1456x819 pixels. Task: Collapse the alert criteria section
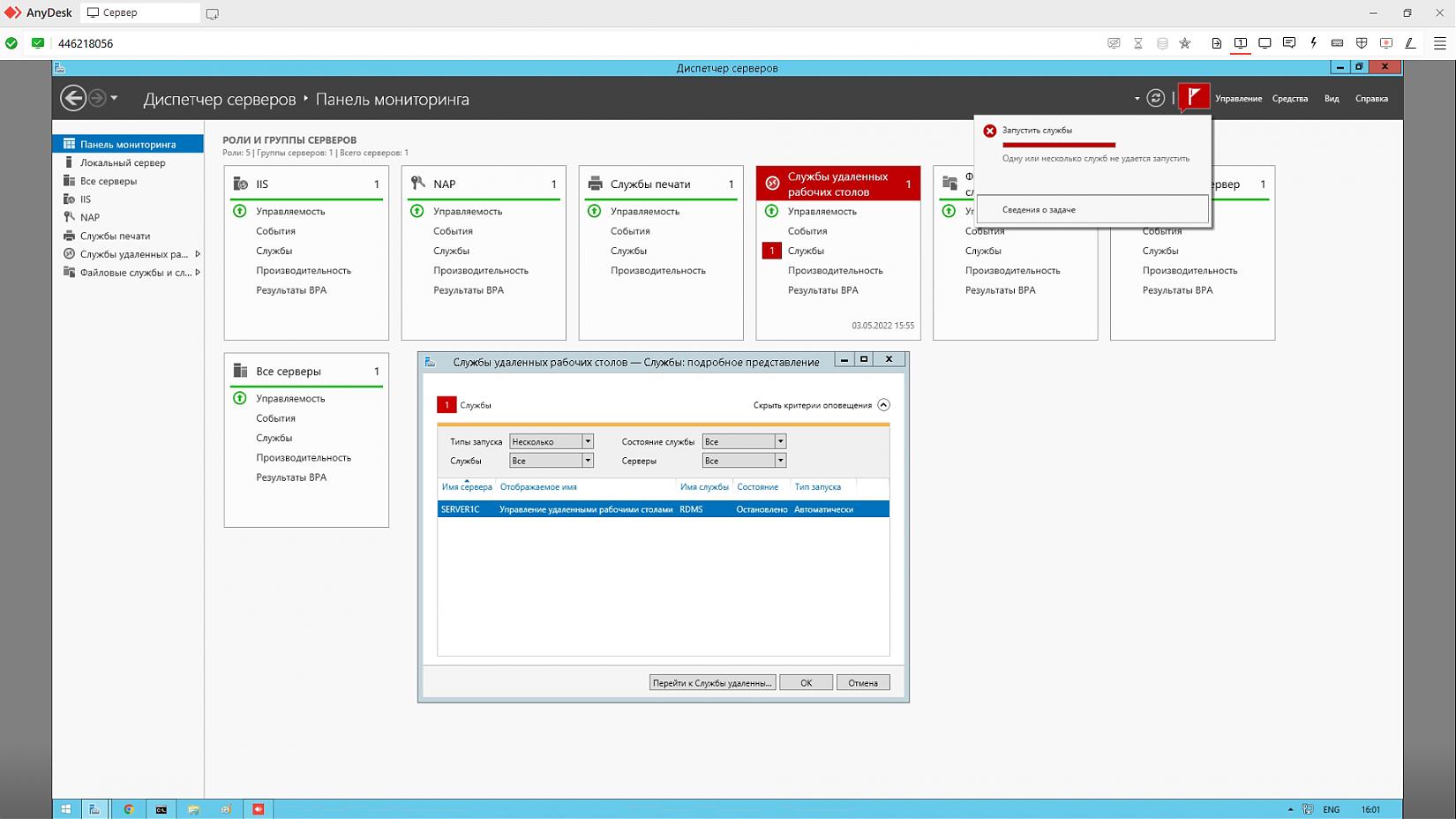point(883,405)
